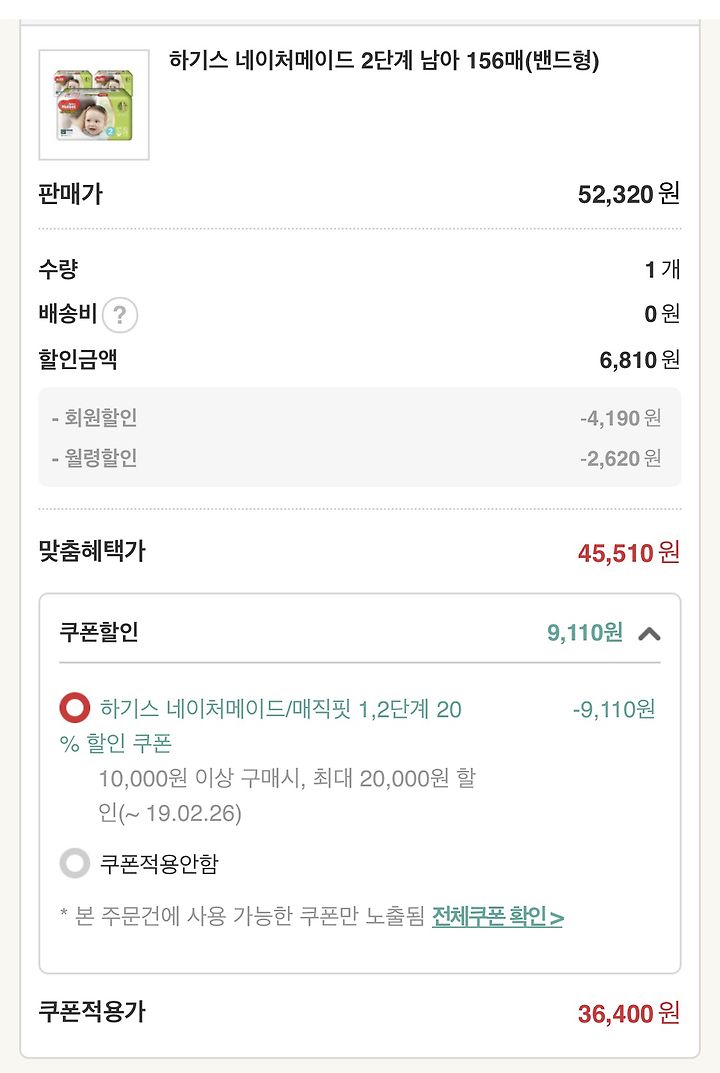Click the 맞춤혜택가 45,510원 price
This screenshot has height=1073, width=720.
[x=629, y=552]
